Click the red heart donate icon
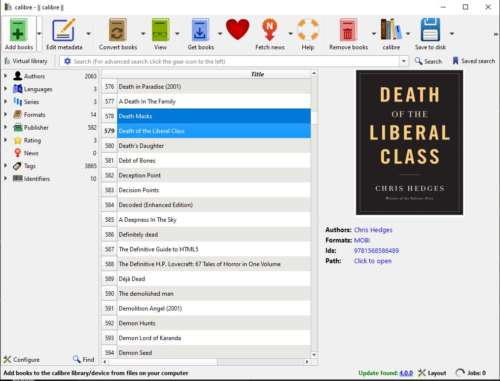Screen dimensions: 500x381 pos(238,30)
